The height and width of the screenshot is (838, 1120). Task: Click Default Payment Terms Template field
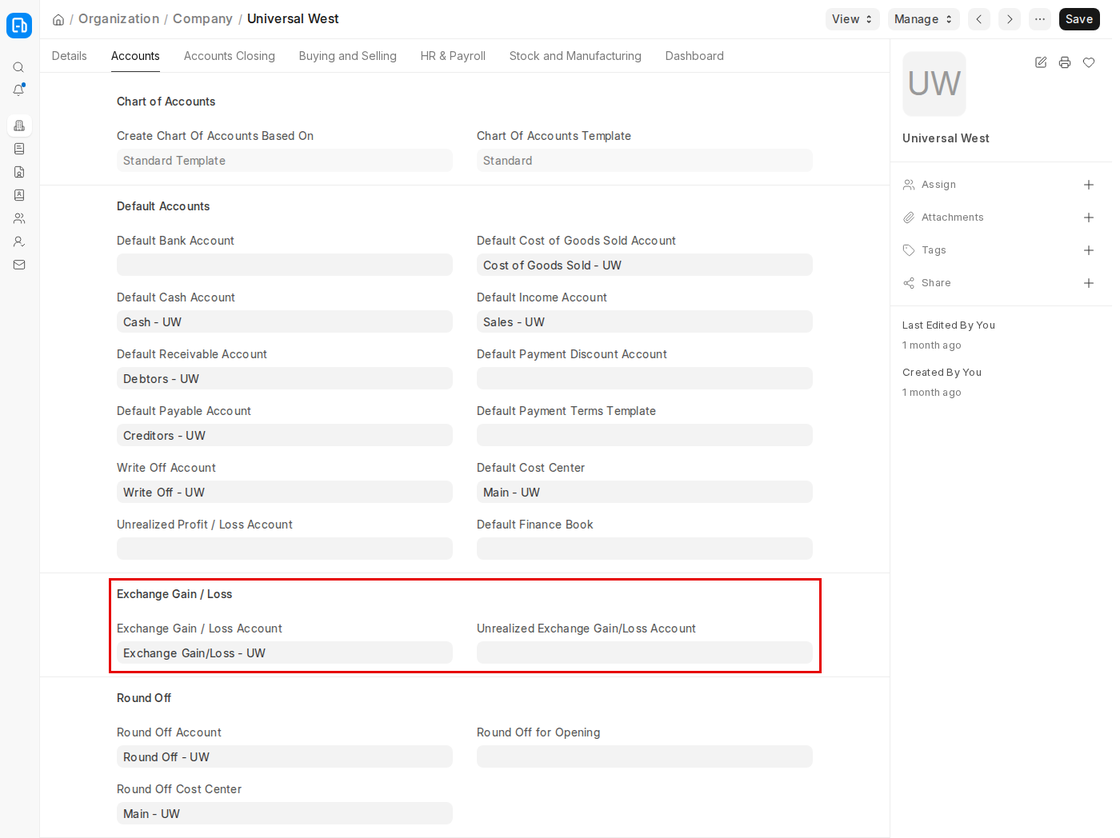(644, 435)
